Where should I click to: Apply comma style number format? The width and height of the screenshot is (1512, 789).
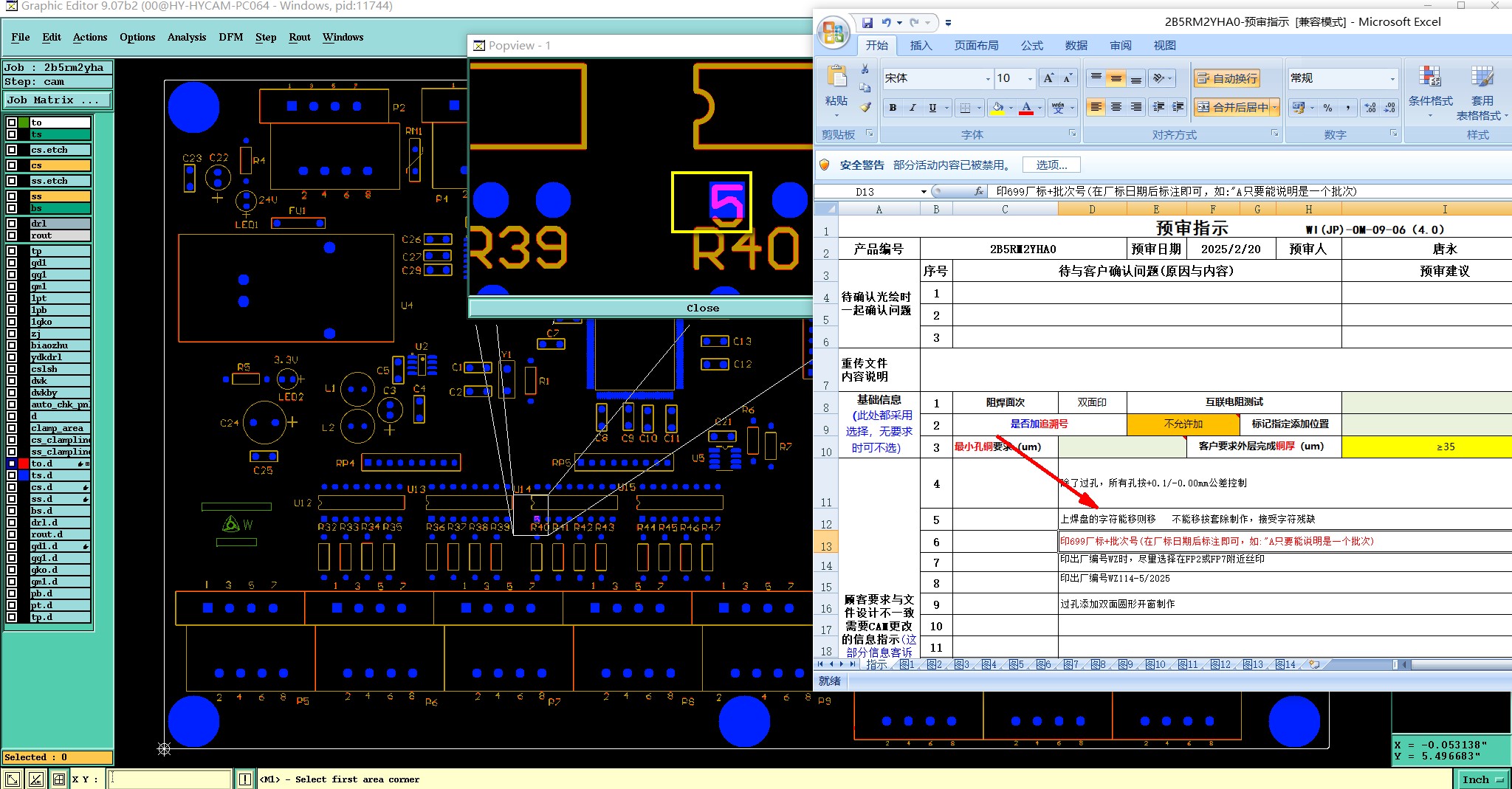pos(1348,108)
